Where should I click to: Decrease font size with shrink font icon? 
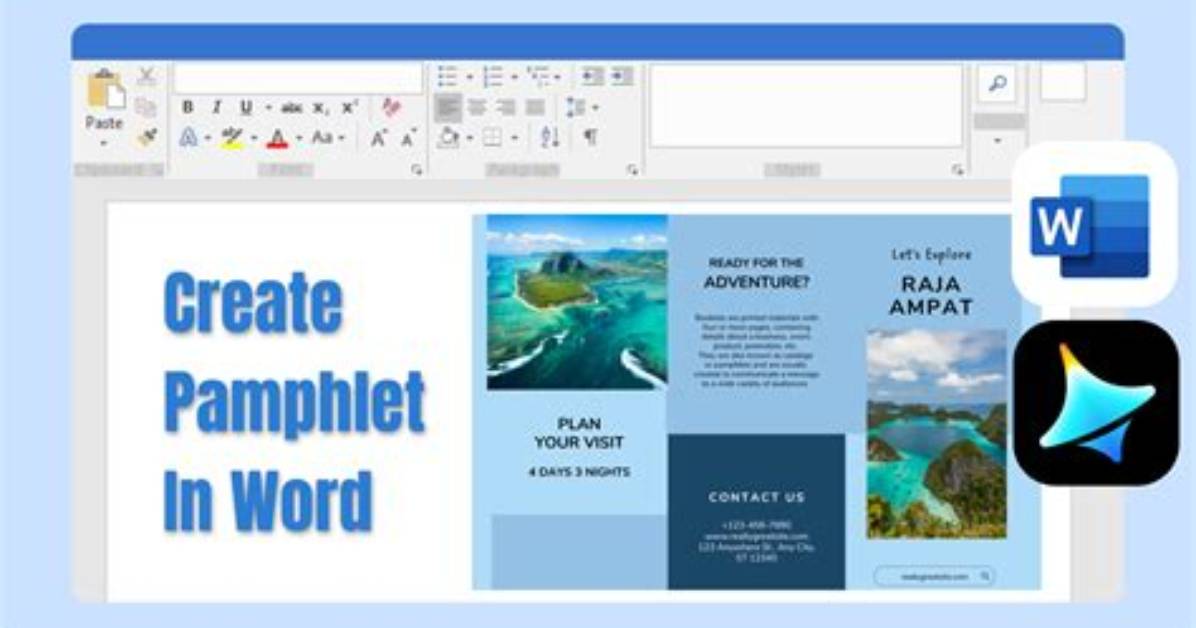[409, 138]
